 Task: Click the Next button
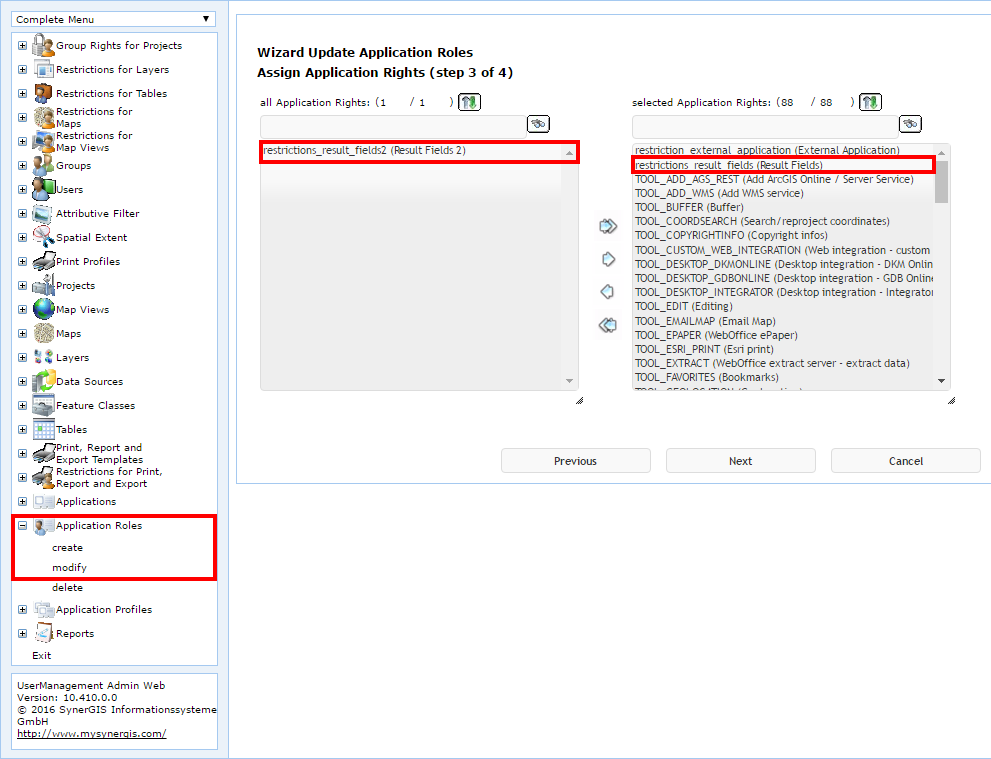point(740,460)
